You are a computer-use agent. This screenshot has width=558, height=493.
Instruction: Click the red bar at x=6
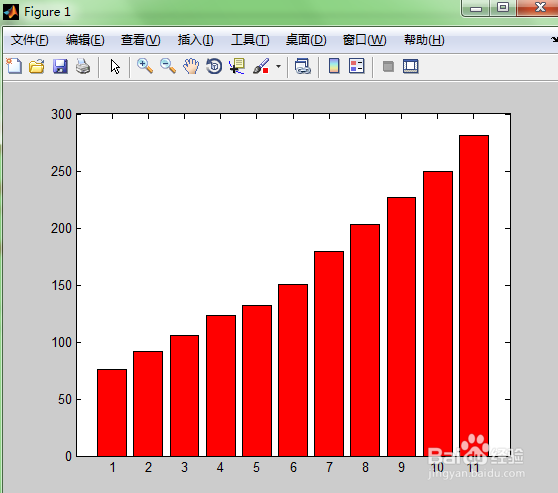(293, 370)
